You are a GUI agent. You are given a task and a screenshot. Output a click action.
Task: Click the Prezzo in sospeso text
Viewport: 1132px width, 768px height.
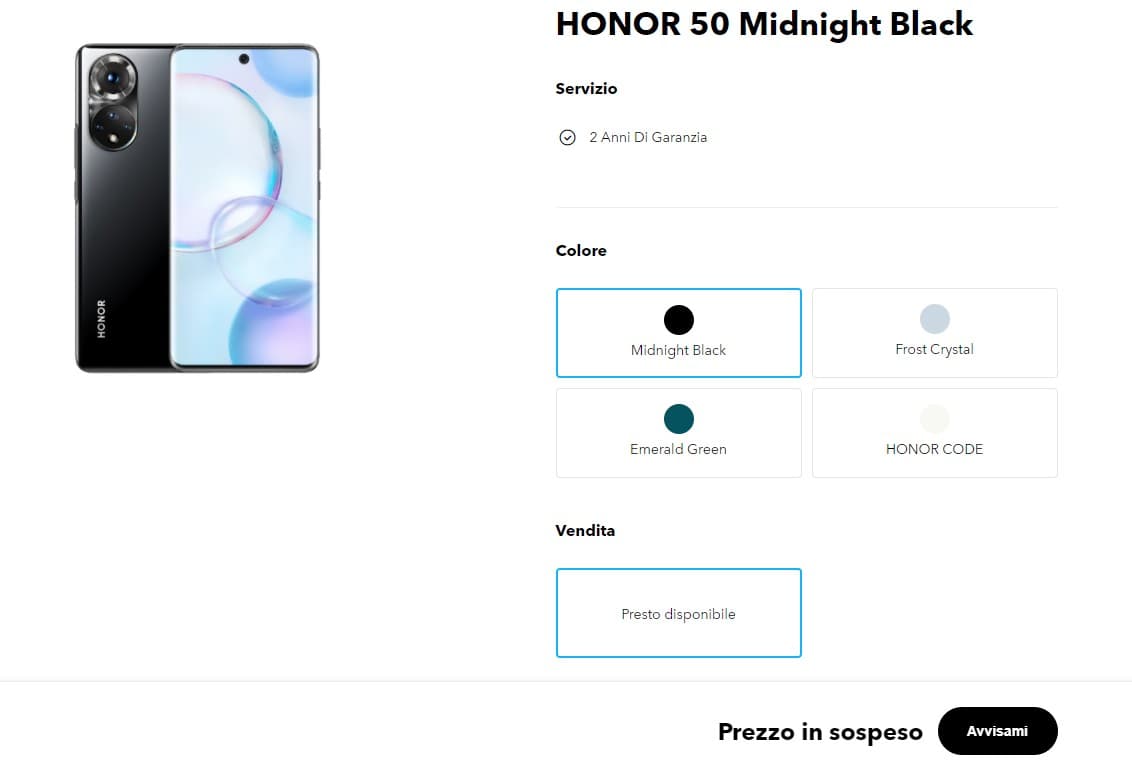point(820,732)
